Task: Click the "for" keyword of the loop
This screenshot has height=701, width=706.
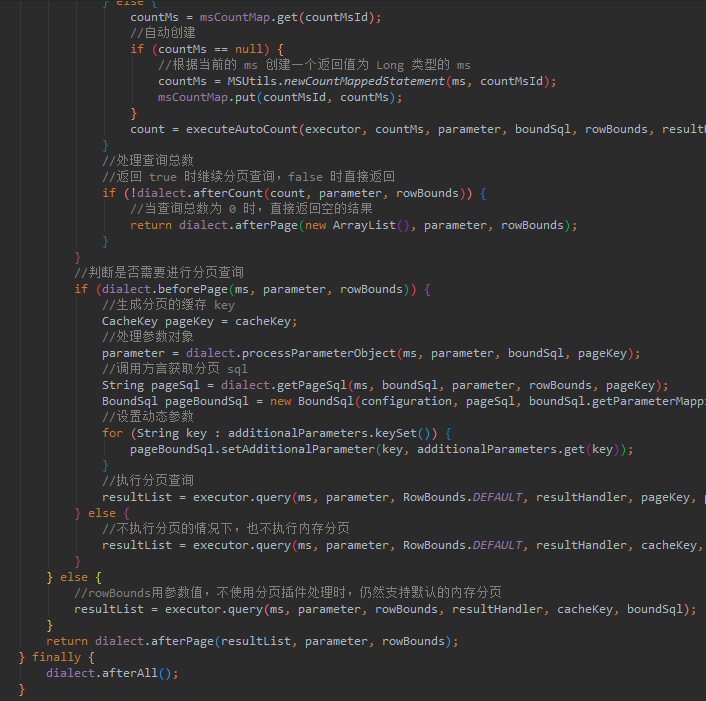Action: coord(113,433)
